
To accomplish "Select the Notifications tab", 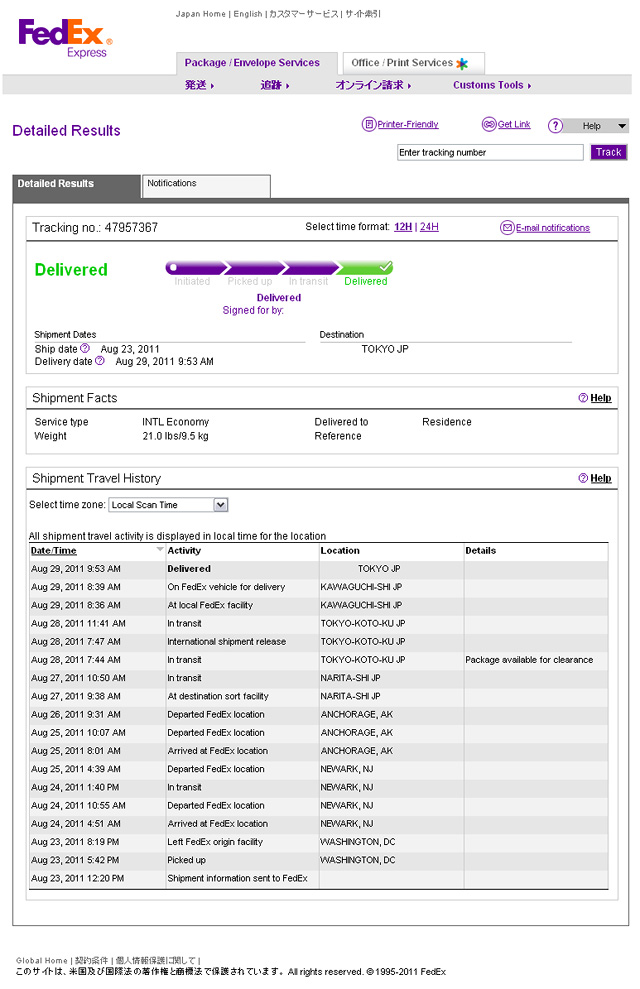I will (207, 186).
